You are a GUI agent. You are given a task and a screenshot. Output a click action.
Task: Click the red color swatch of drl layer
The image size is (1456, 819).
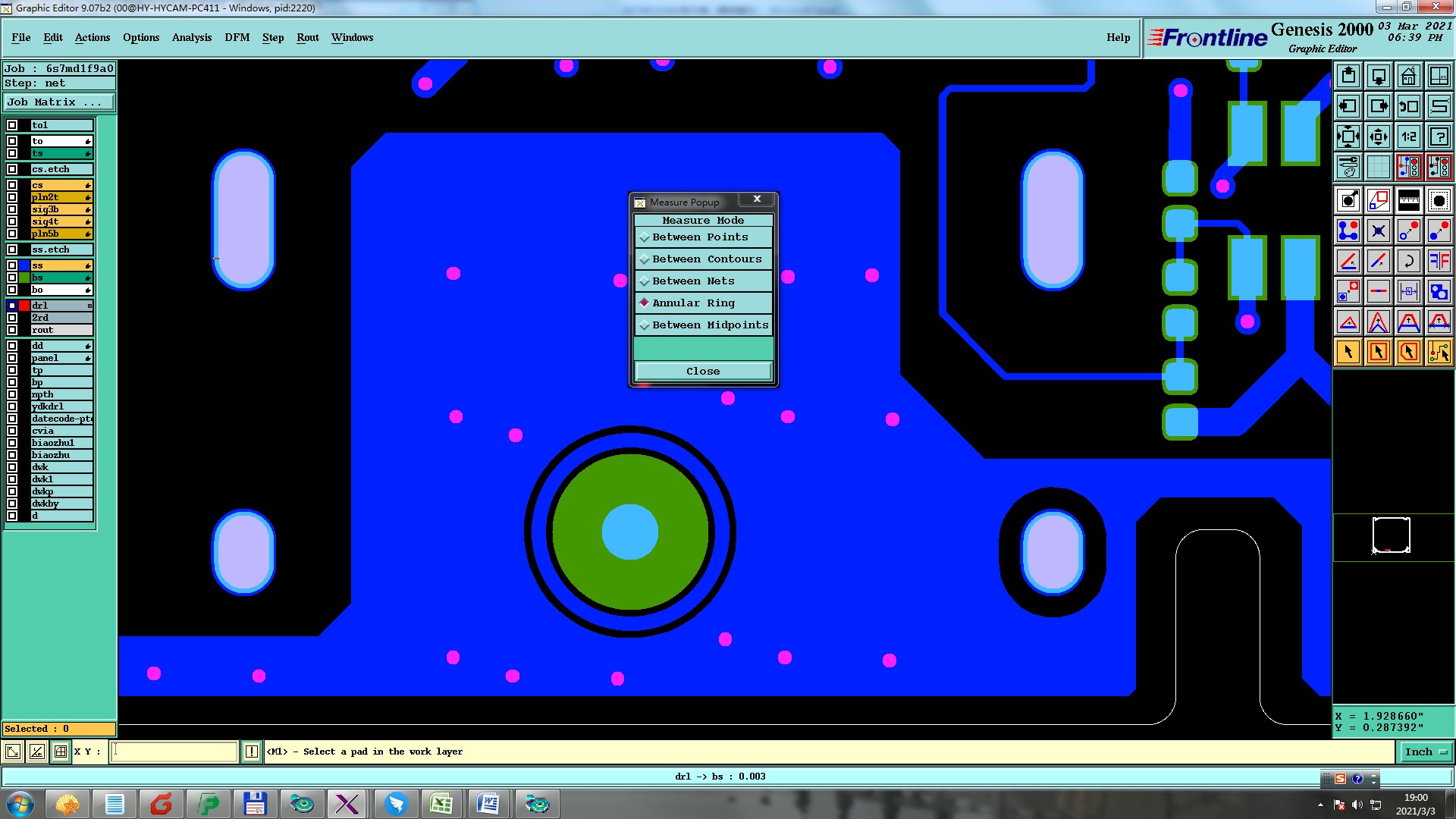(x=24, y=306)
